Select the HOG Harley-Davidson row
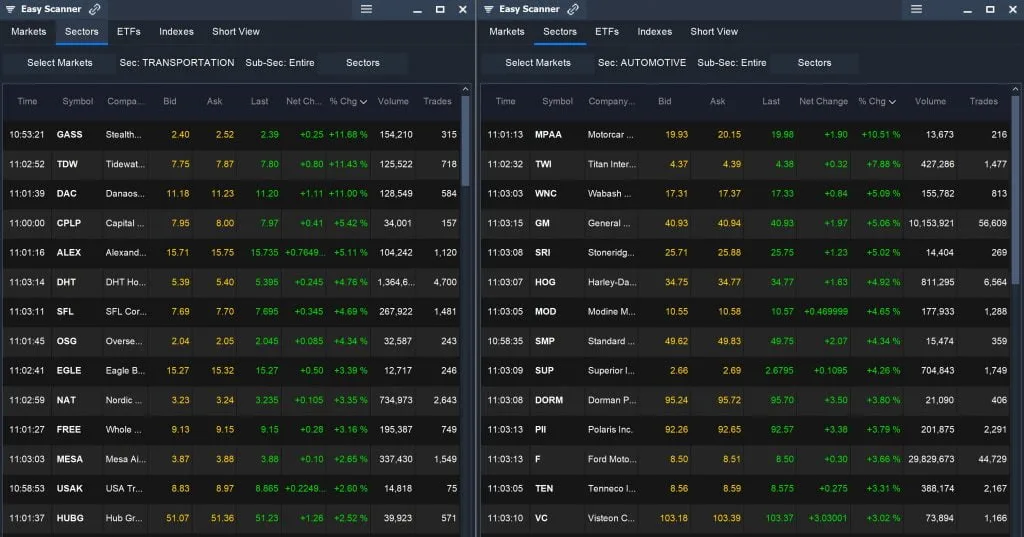 tap(746, 282)
